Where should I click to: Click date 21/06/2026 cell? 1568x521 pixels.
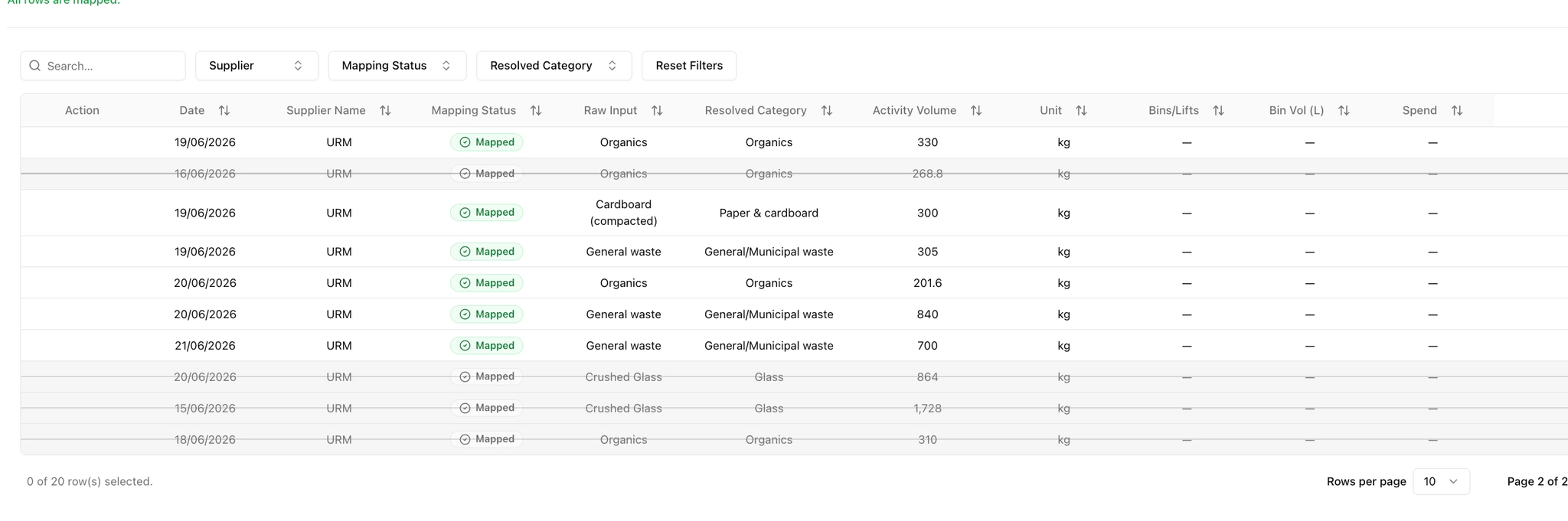tap(205, 346)
